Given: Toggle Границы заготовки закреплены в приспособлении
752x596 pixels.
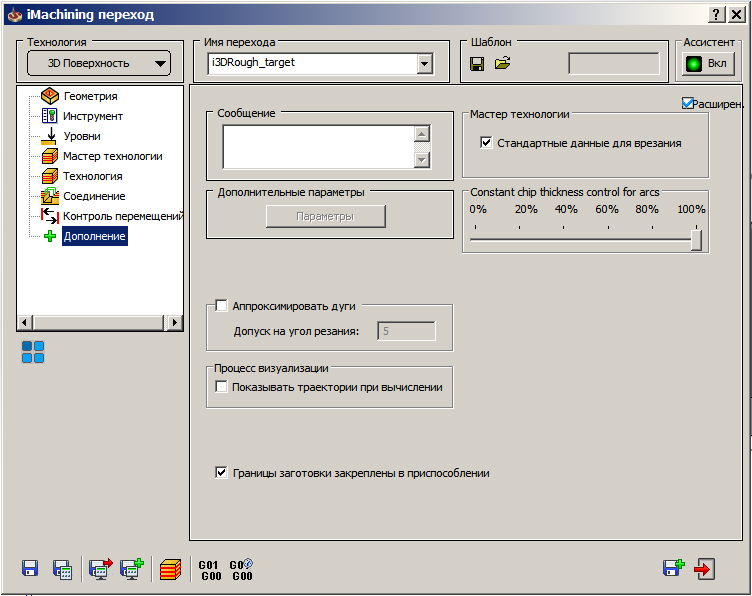Looking at the screenshot, I should (x=221, y=473).
